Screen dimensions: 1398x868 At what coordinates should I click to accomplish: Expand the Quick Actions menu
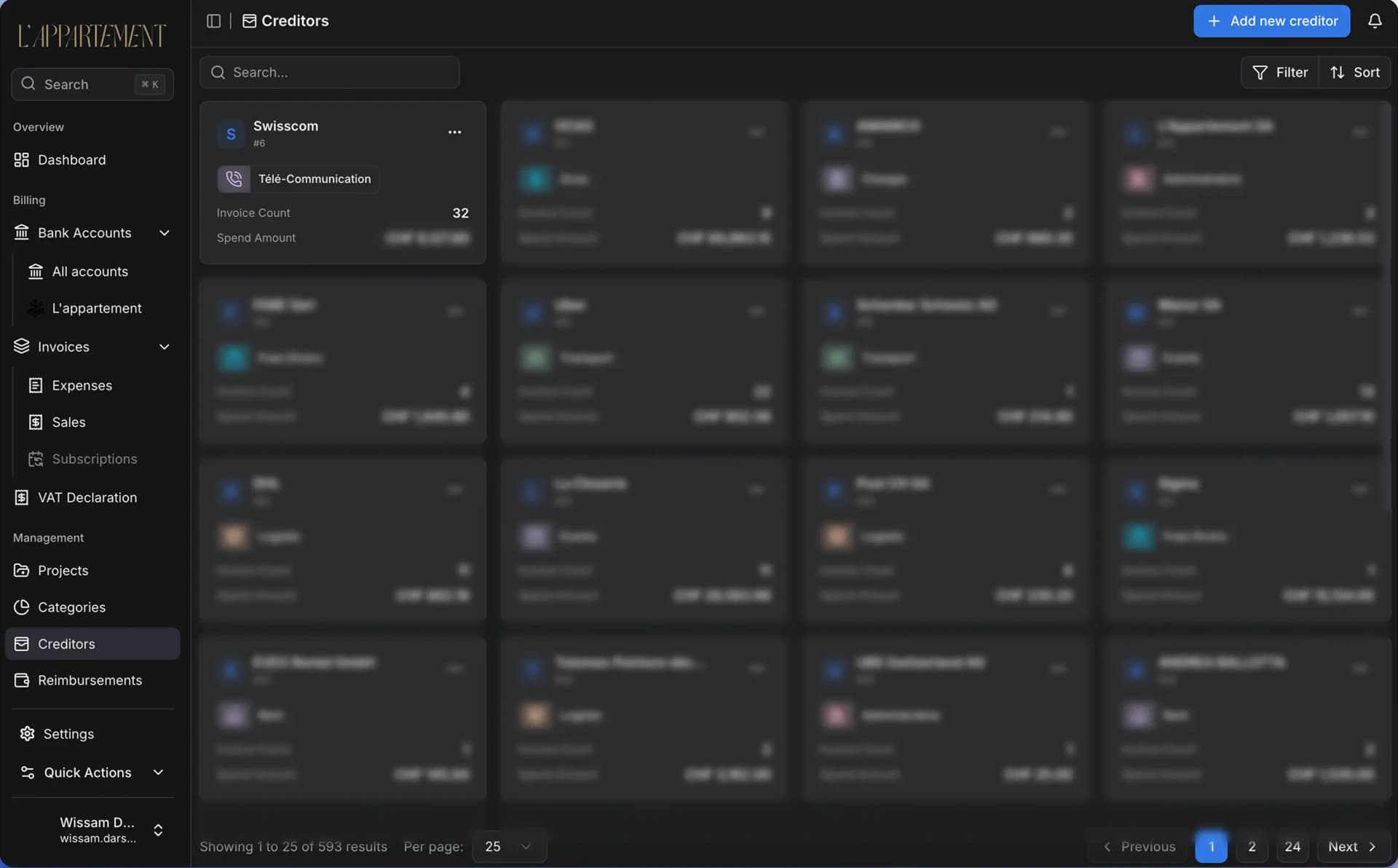[158, 773]
